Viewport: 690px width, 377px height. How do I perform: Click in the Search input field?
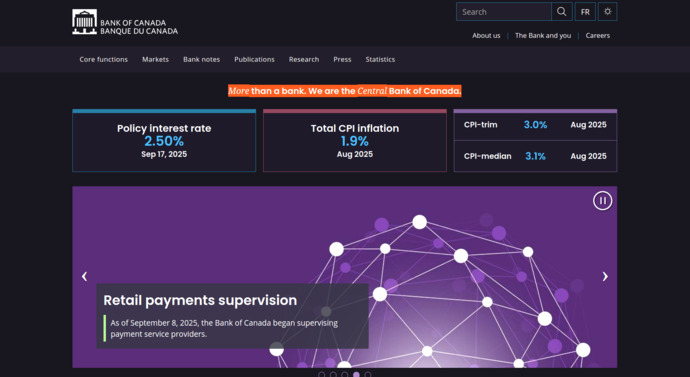pos(504,12)
